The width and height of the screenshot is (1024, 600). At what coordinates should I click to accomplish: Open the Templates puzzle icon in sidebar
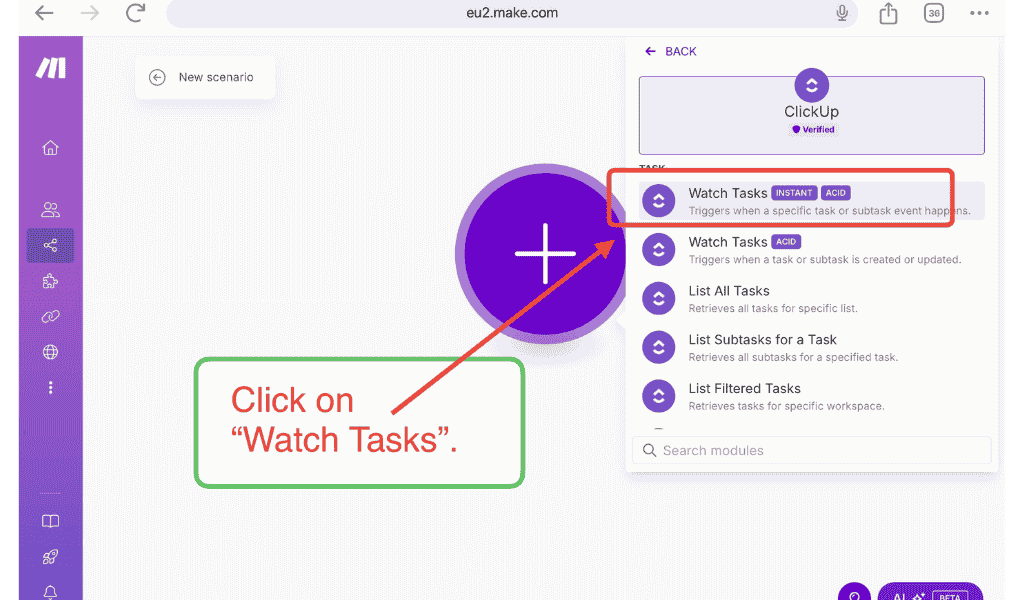[x=50, y=281]
